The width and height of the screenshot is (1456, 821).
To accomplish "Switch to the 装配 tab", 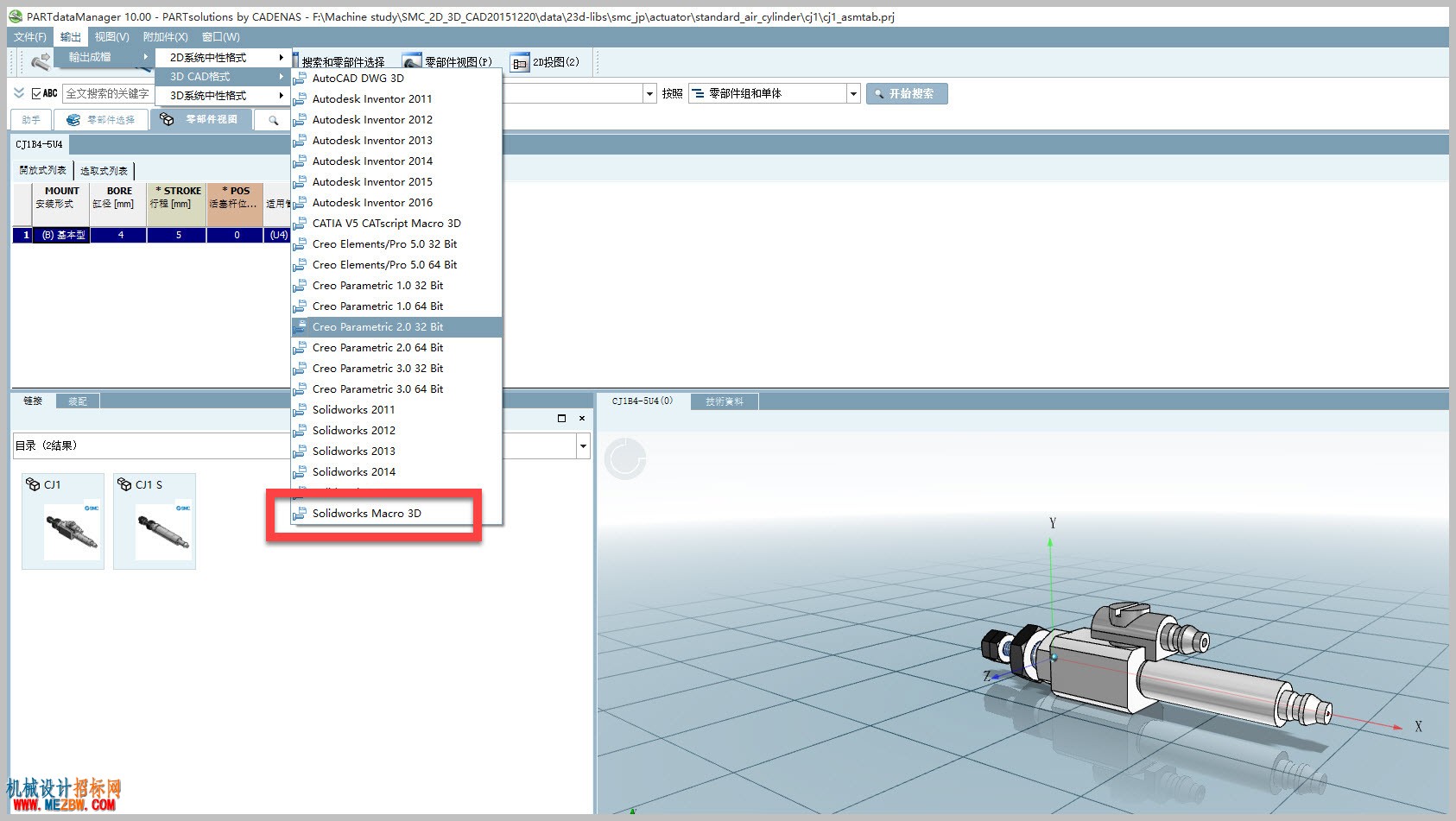I will [x=78, y=401].
